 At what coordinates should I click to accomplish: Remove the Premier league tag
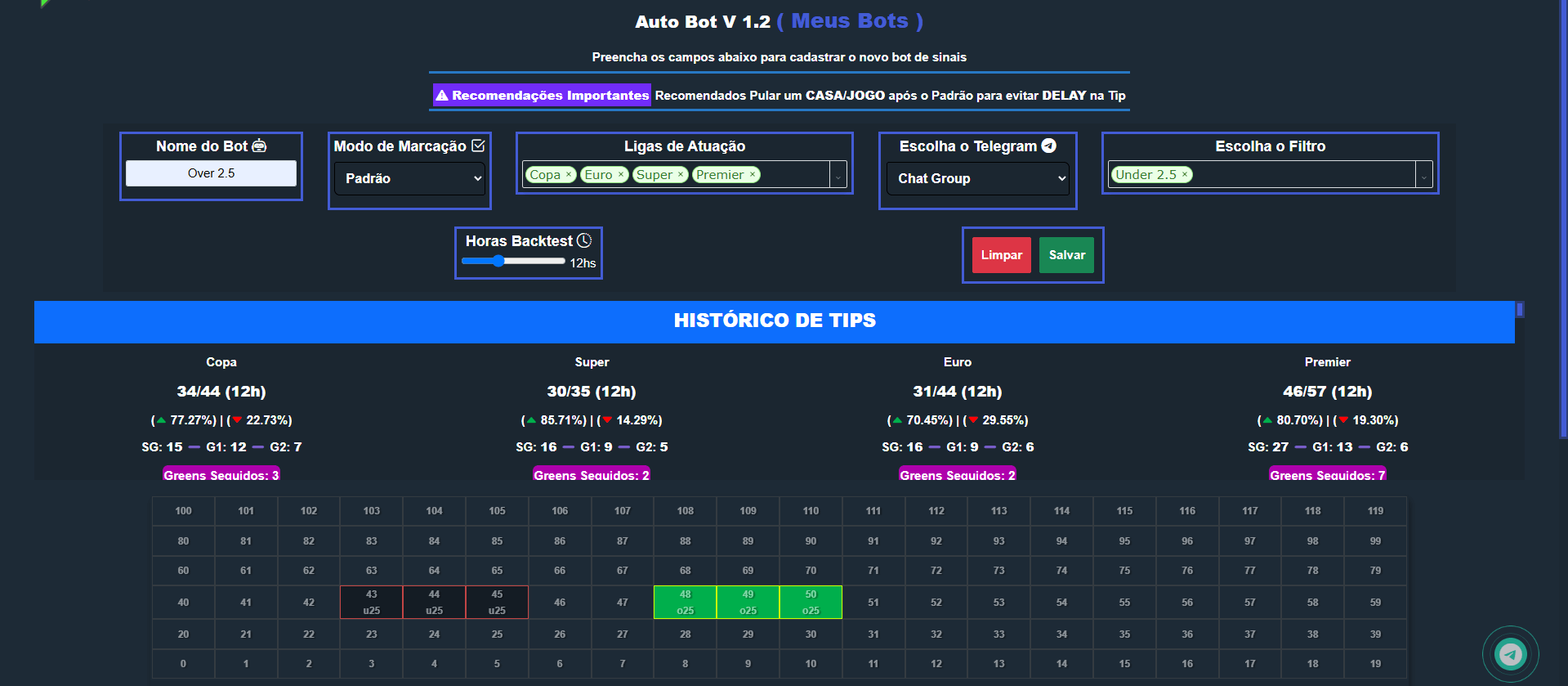click(753, 174)
